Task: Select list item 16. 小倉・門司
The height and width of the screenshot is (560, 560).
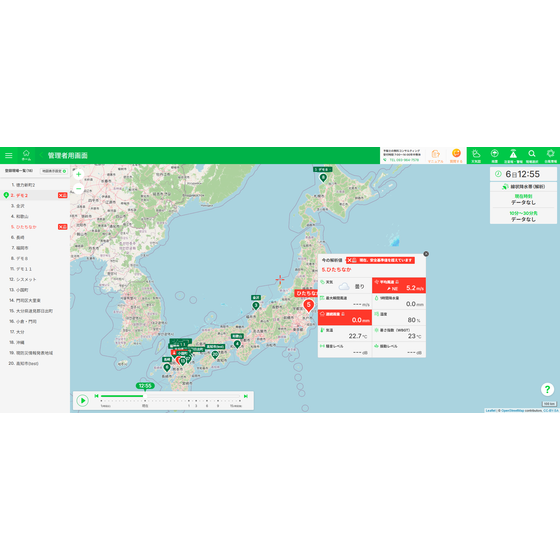Action: pyautogui.click(x=35, y=321)
